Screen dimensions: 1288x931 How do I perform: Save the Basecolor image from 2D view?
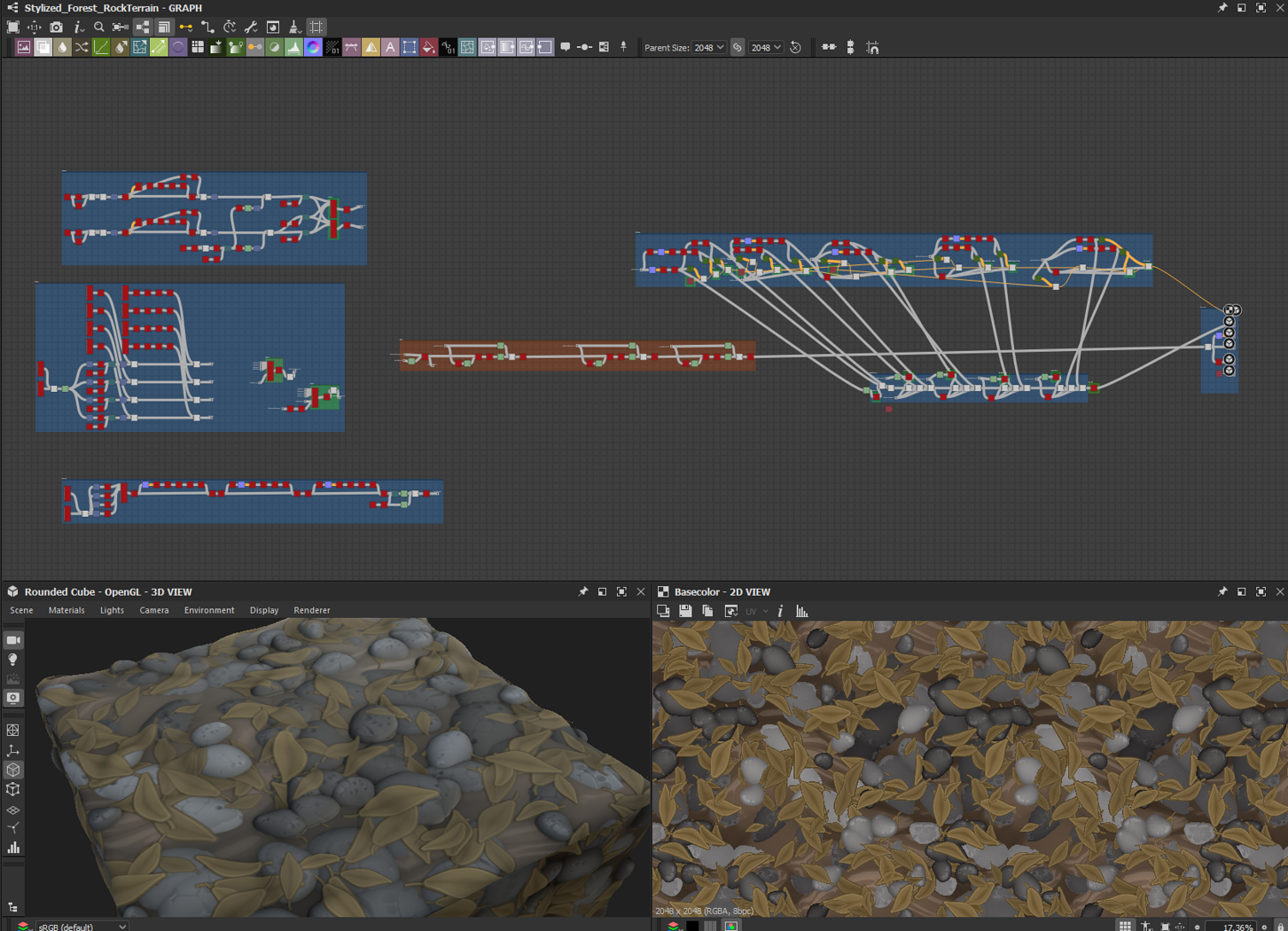pos(685,611)
